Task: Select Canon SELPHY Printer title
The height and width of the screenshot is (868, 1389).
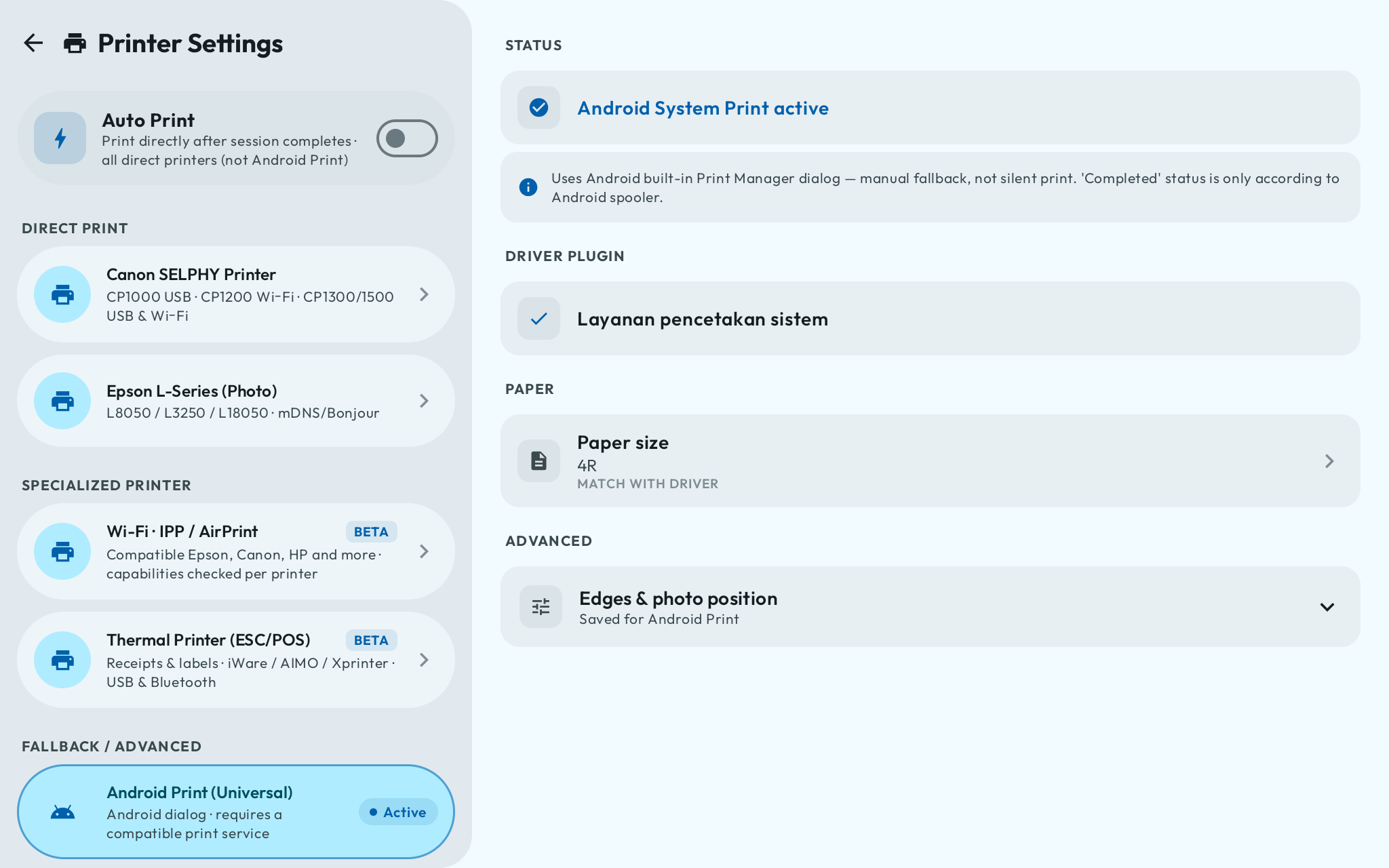Action: [191, 275]
